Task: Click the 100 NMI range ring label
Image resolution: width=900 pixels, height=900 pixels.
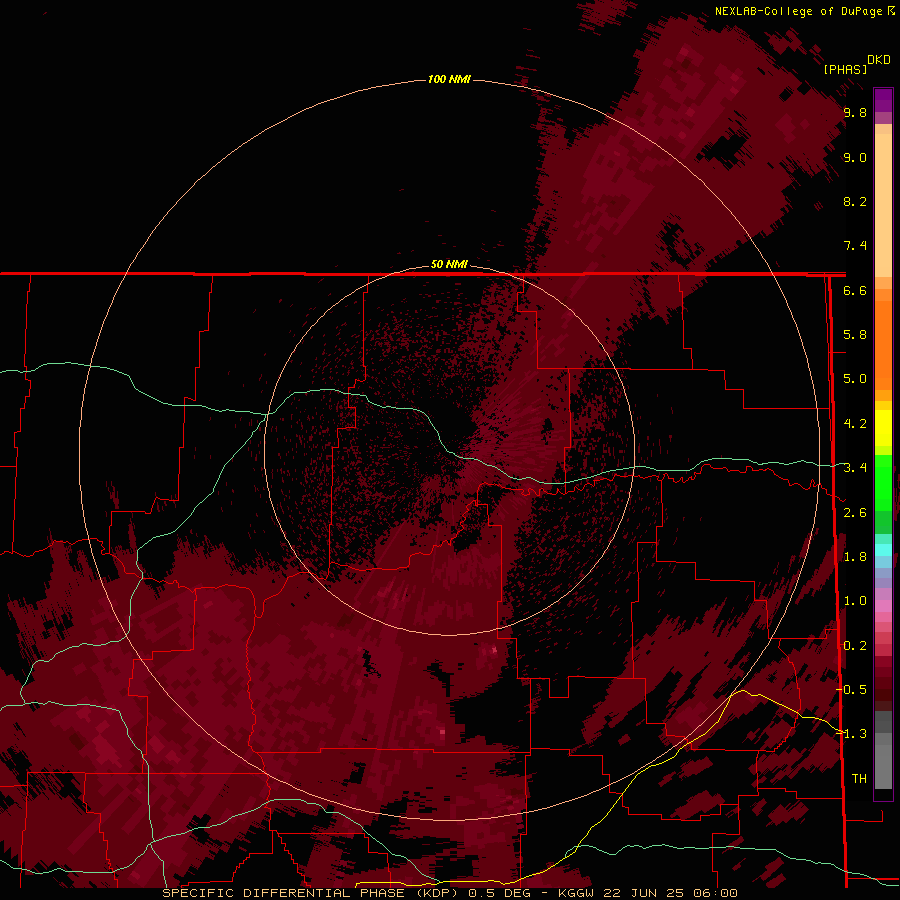Action: (x=449, y=79)
